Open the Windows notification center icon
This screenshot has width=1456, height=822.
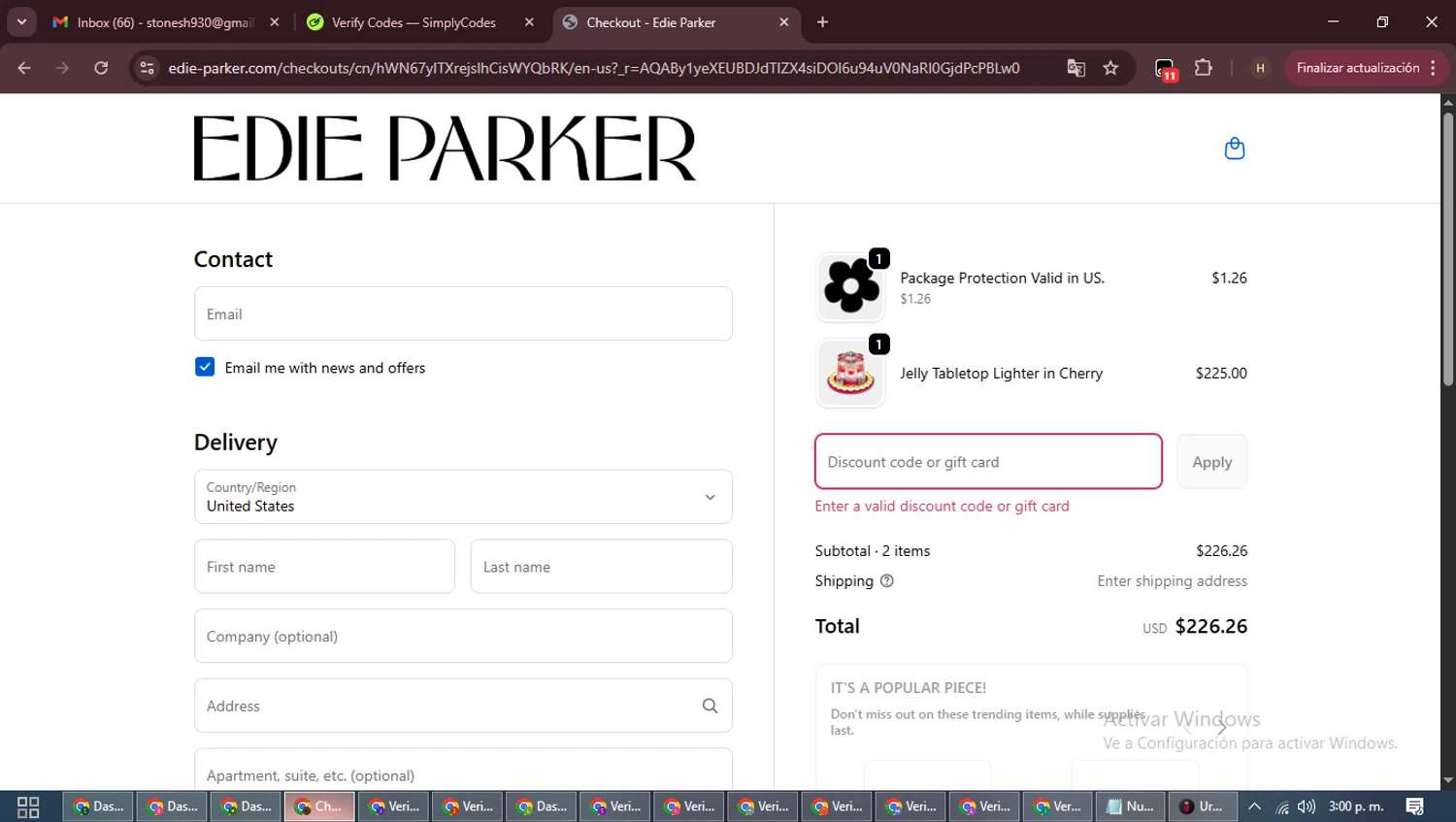coord(1415,806)
